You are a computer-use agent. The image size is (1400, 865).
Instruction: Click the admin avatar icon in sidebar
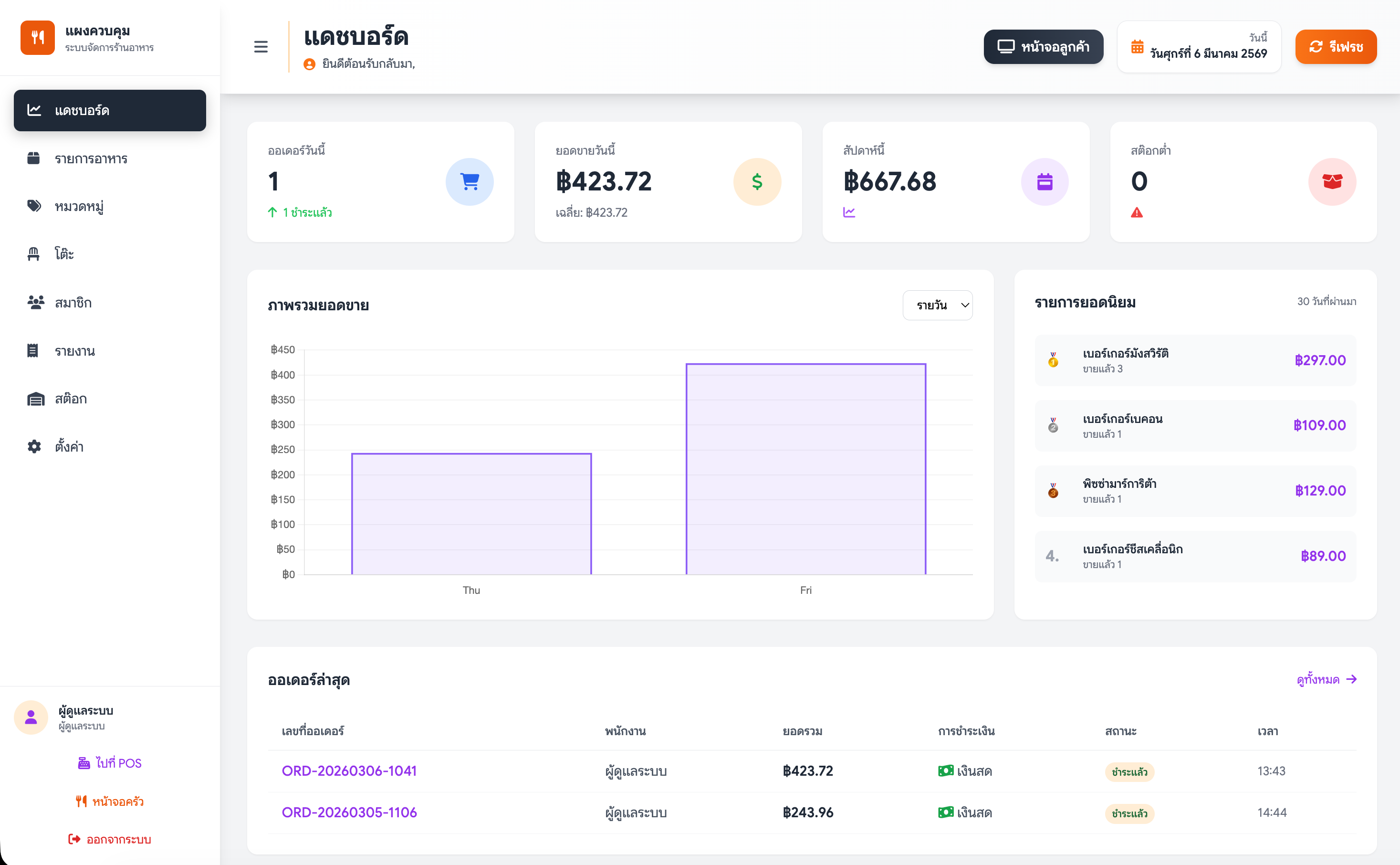point(31,717)
